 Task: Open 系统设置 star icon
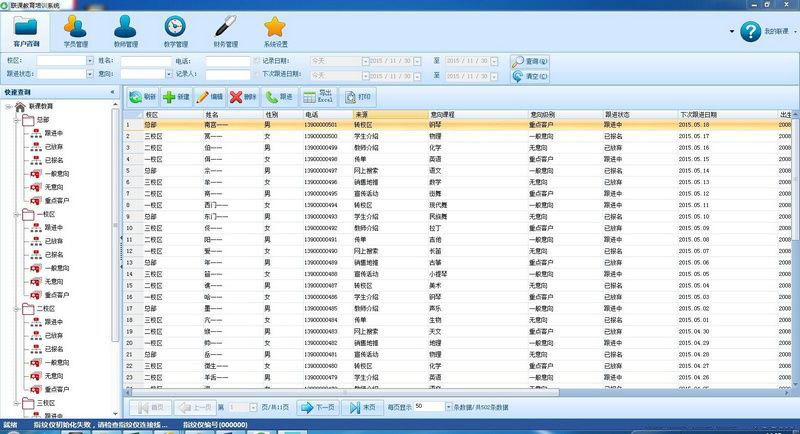click(x=274, y=31)
